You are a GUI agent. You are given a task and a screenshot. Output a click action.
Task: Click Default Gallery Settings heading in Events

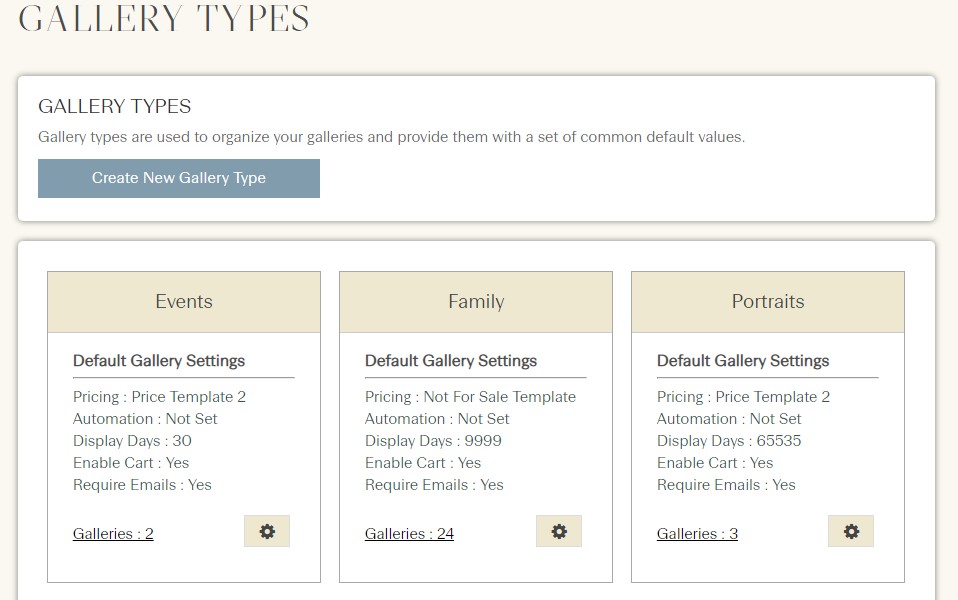tap(159, 360)
